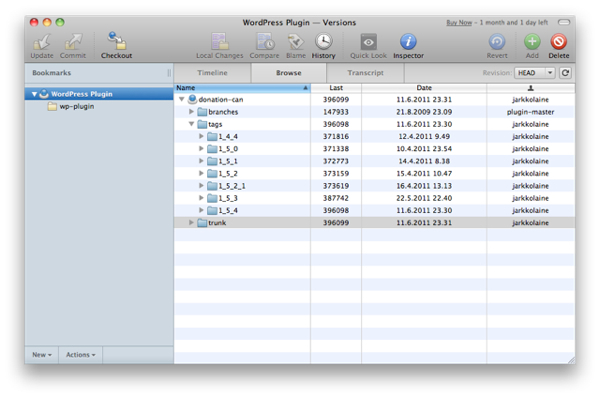Click date 22.5.2011 22.40
This screenshot has height=398, width=600.
coord(424,198)
